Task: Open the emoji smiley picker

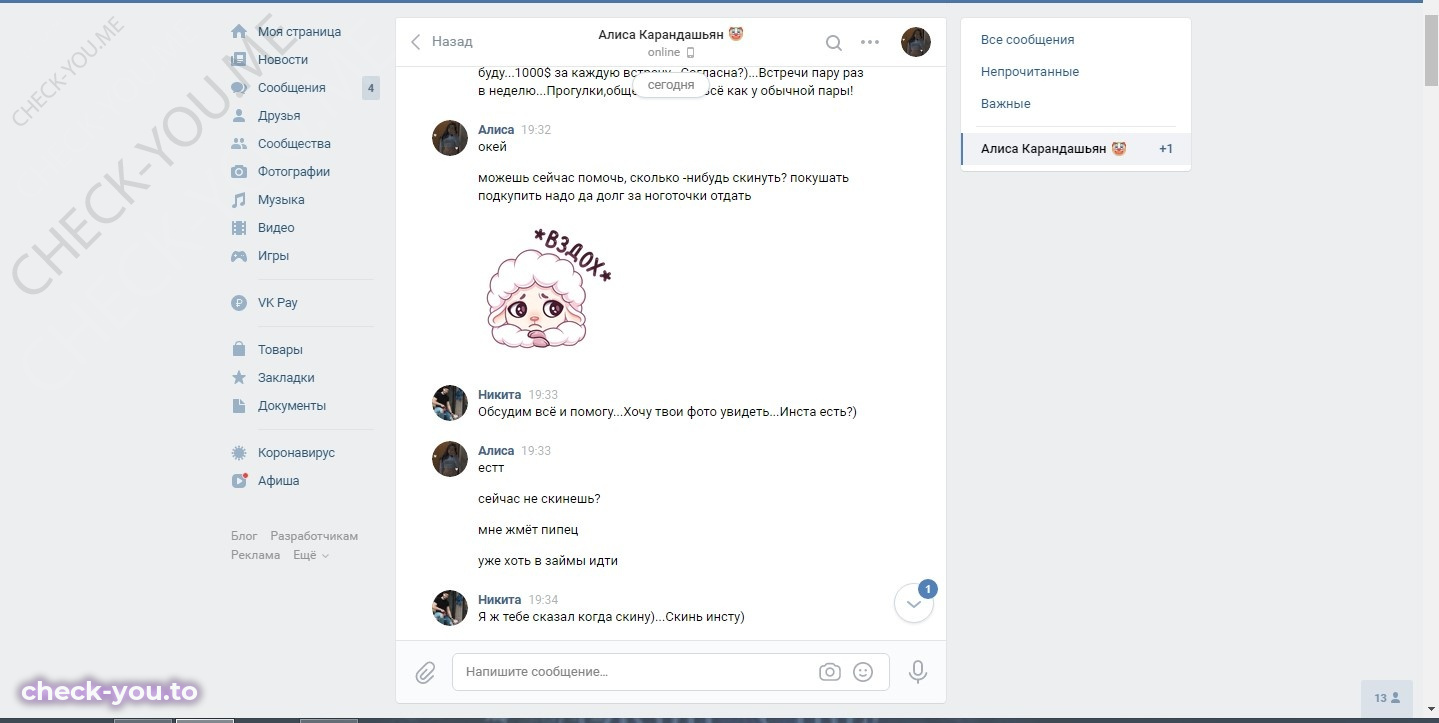Action: click(x=863, y=672)
